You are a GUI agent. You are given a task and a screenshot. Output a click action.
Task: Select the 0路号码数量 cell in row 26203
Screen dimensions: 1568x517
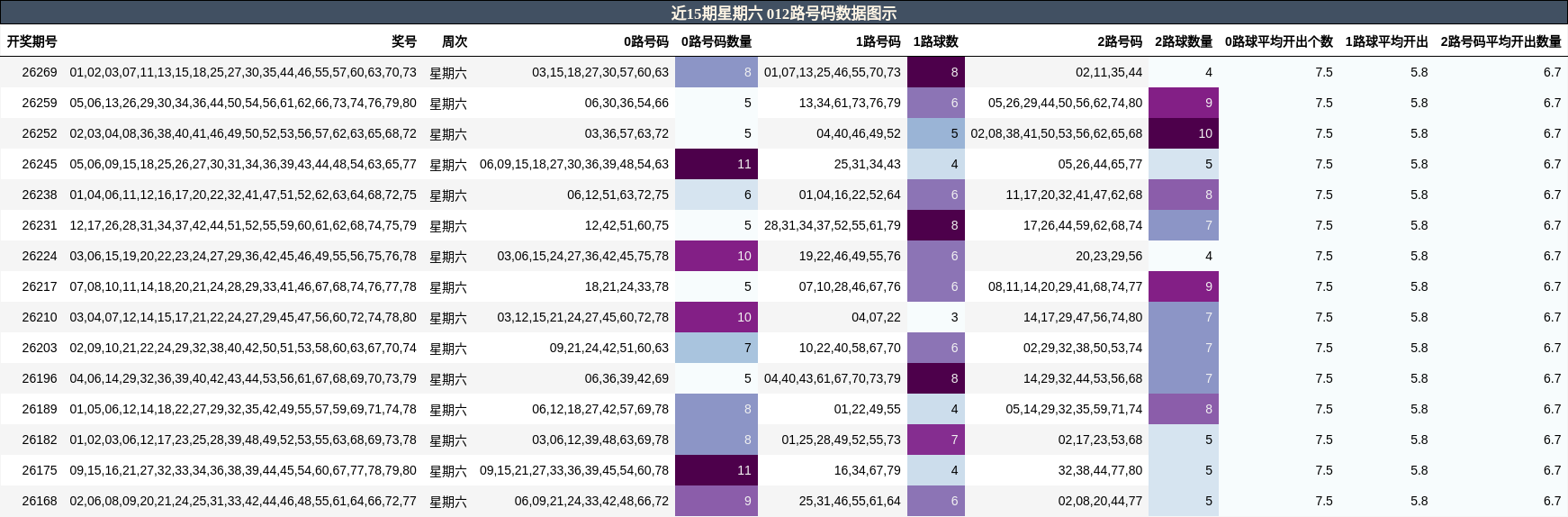click(x=716, y=348)
